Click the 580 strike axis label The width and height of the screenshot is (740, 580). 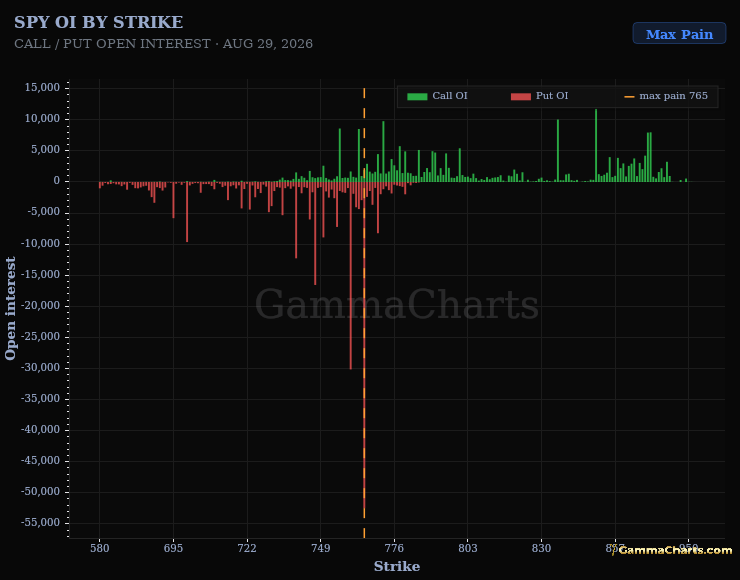coord(100,548)
